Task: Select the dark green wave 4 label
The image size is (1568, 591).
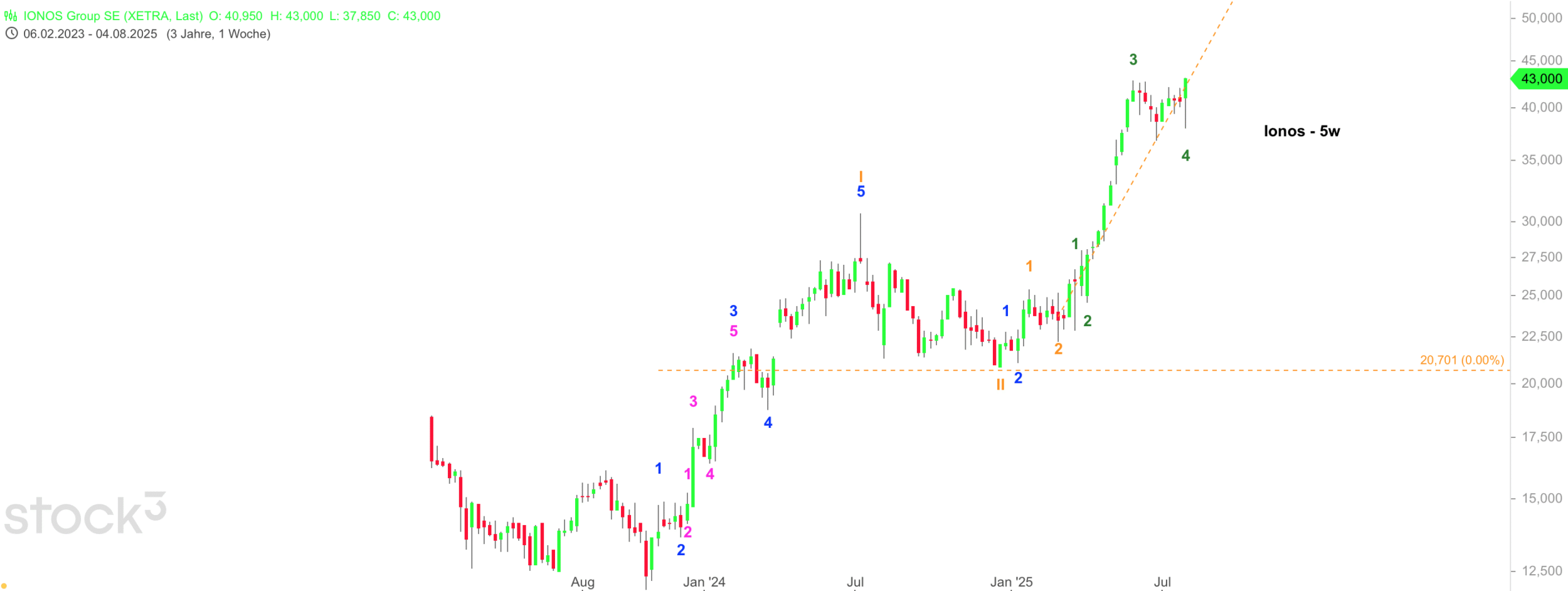Action: coord(1185,156)
